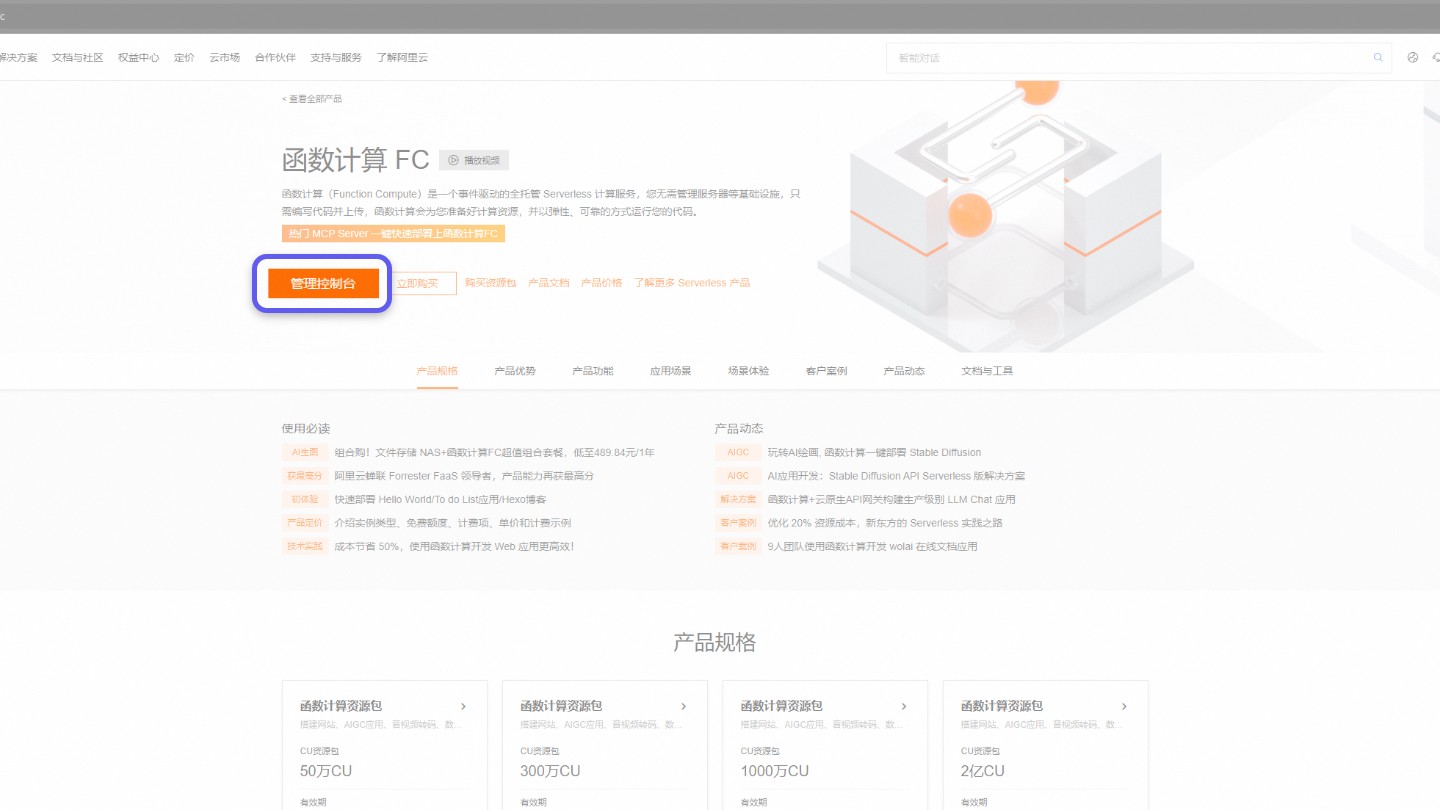Click the orange 管理控制台 button
This screenshot has height=810, width=1440.
coord(323,284)
